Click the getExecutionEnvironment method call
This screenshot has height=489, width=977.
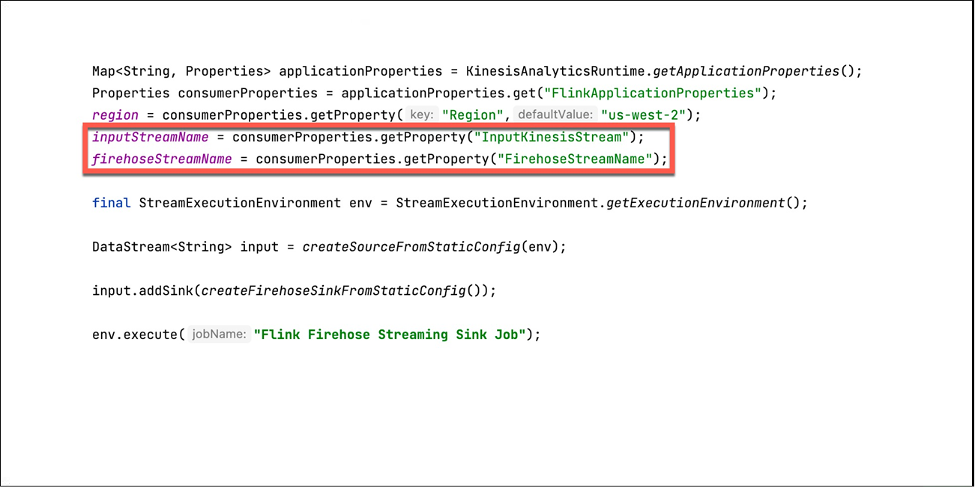695,203
